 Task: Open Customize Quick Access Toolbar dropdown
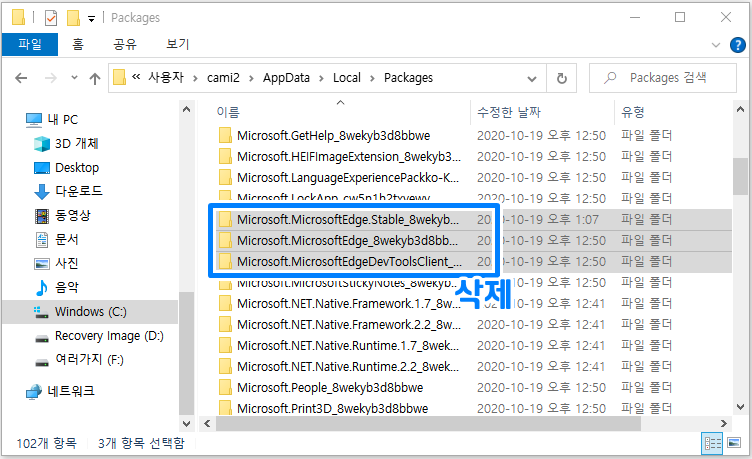pyautogui.click(x=91, y=19)
